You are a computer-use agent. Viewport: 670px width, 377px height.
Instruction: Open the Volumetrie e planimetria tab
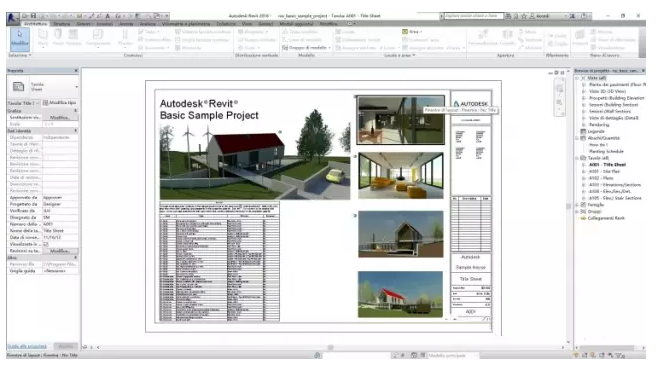coord(185,24)
